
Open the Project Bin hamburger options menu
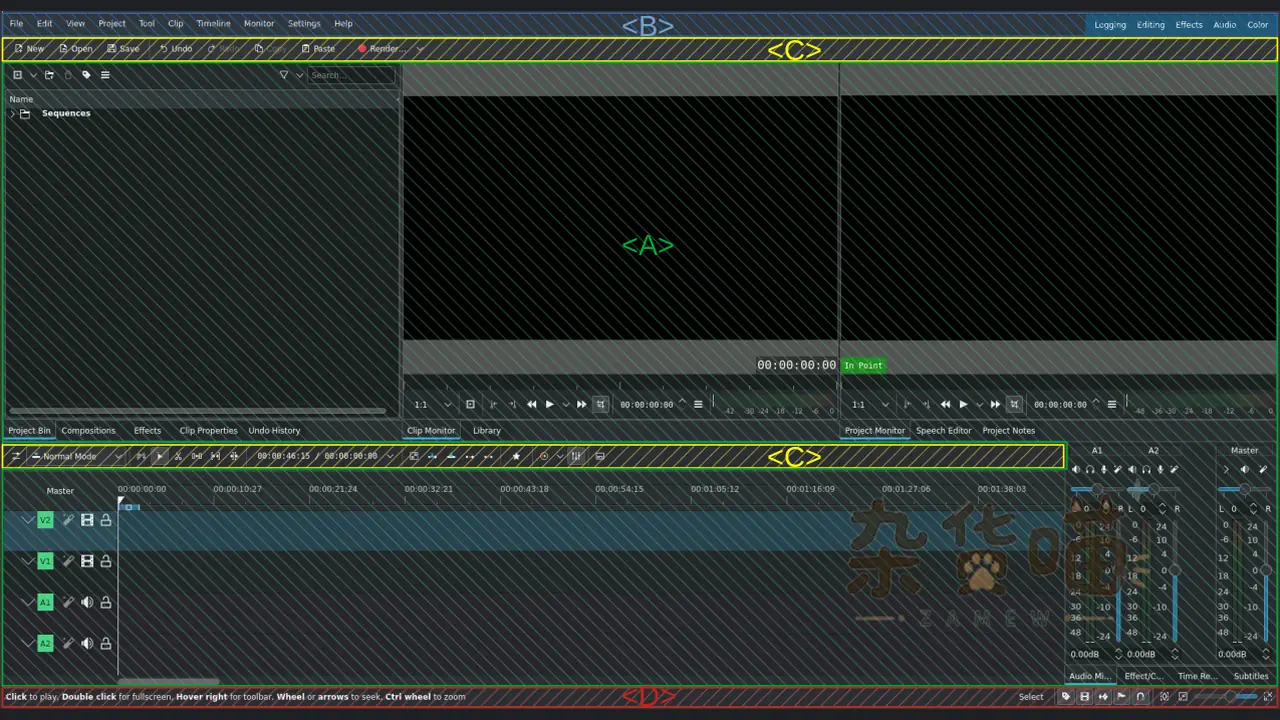coord(105,75)
